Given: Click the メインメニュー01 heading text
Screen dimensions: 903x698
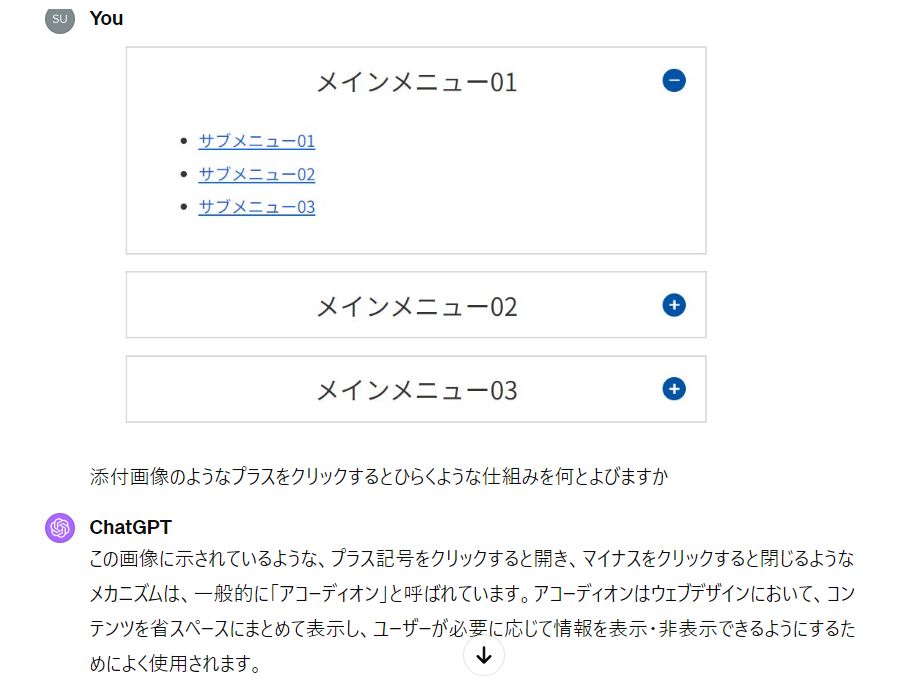Looking at the screenshot, I should tap(416, 82).
